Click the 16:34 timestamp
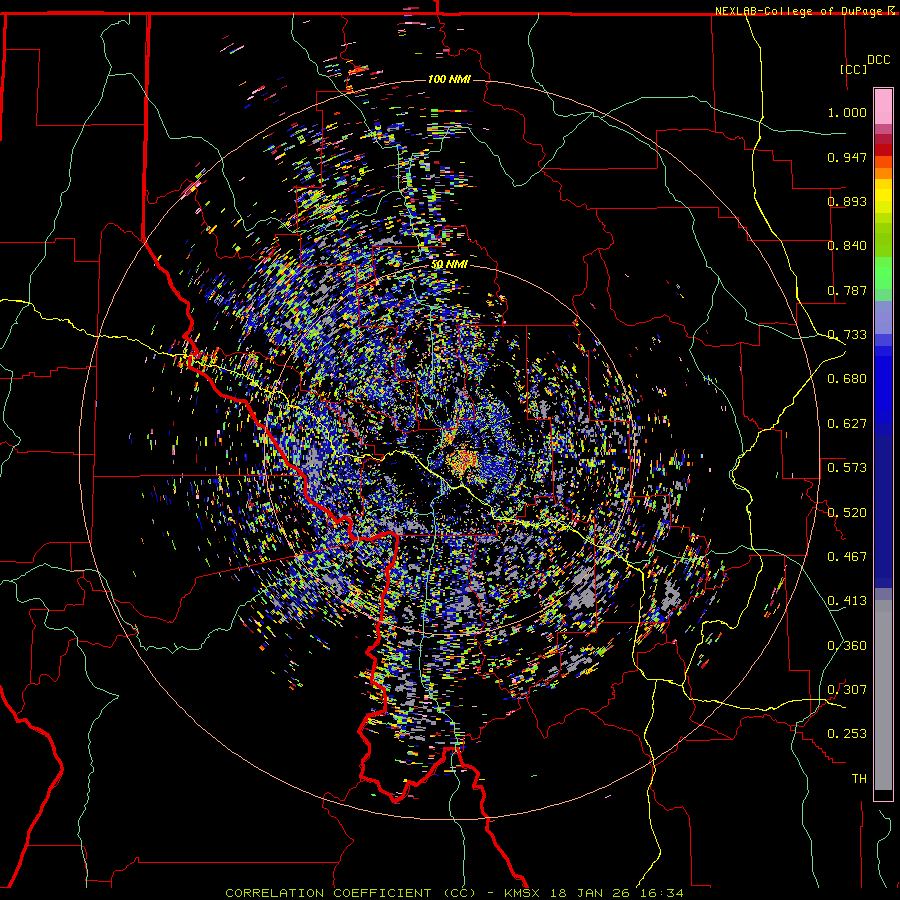Viewport: 900px width, 900px height. [660, 893]
